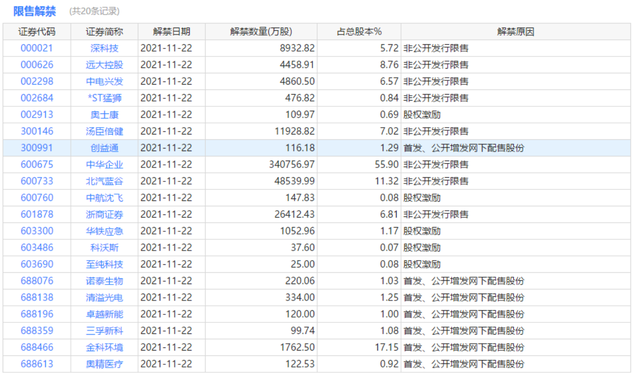This screenshot has height=375, width=640.
Task: Open the 深科技 stock name link
Action: coord(104,48)
